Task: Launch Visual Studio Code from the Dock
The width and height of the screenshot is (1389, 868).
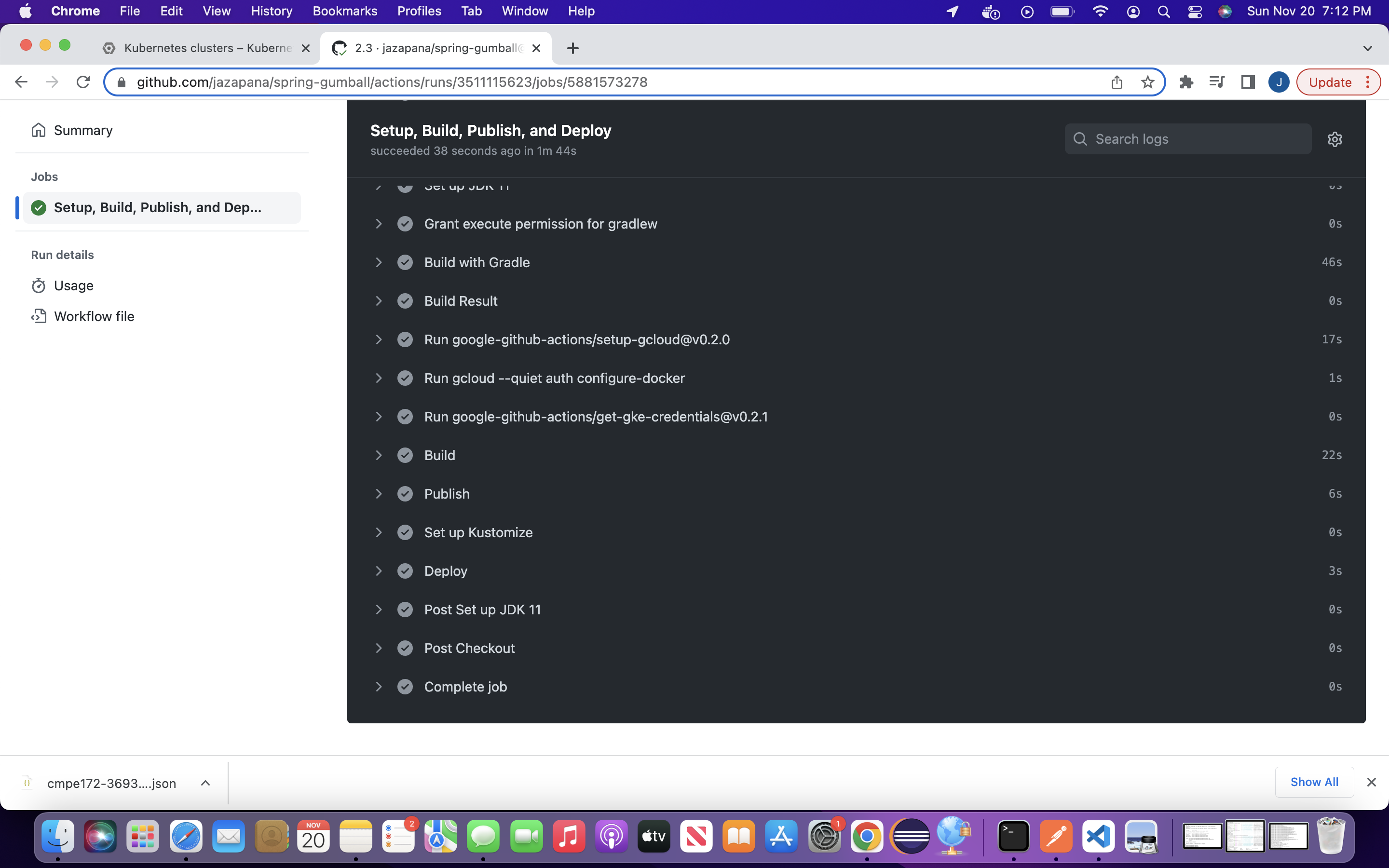Action: tap(1099, 837)
